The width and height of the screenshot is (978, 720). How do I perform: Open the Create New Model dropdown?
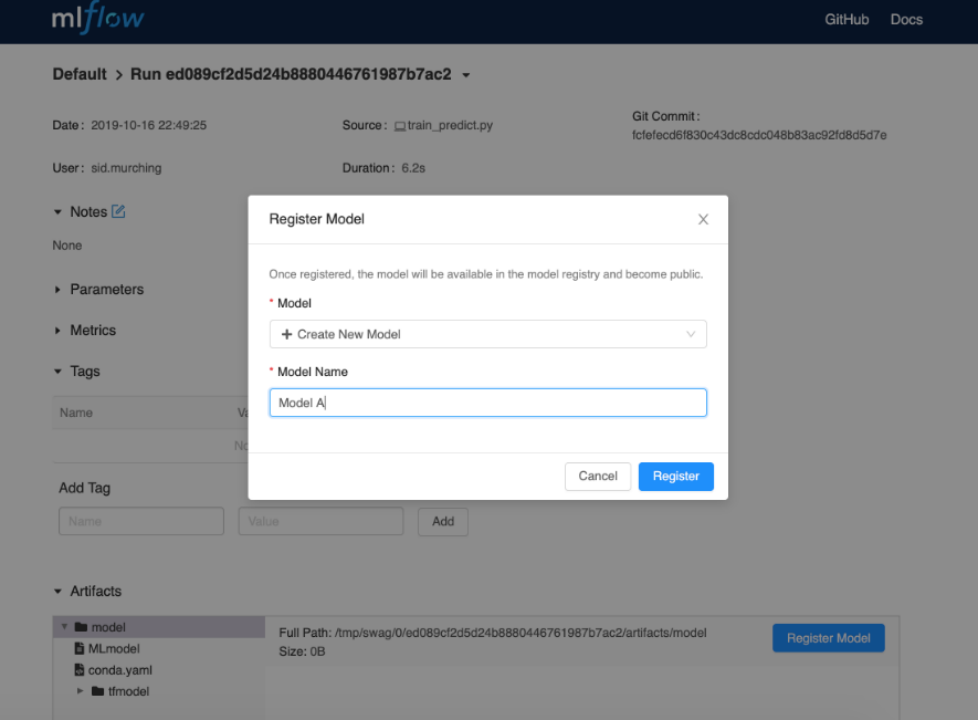click(488, 334)
